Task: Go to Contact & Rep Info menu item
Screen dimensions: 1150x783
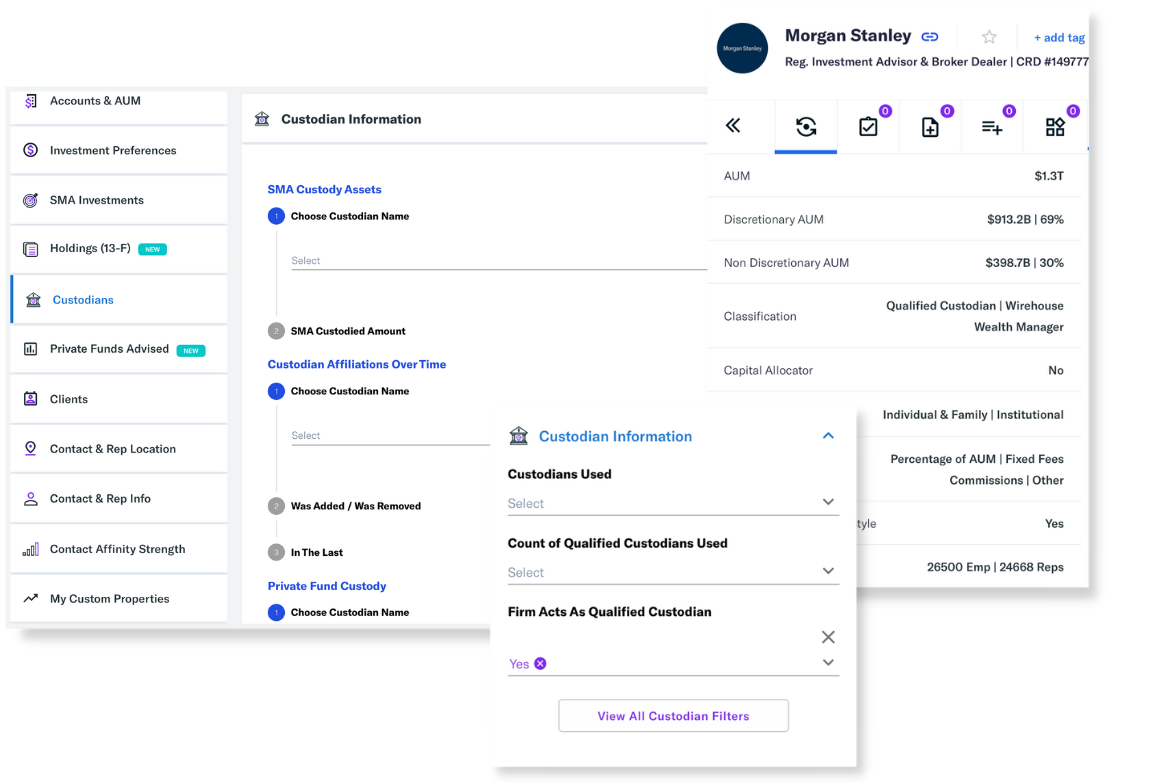Action: [x=119, y=499]
